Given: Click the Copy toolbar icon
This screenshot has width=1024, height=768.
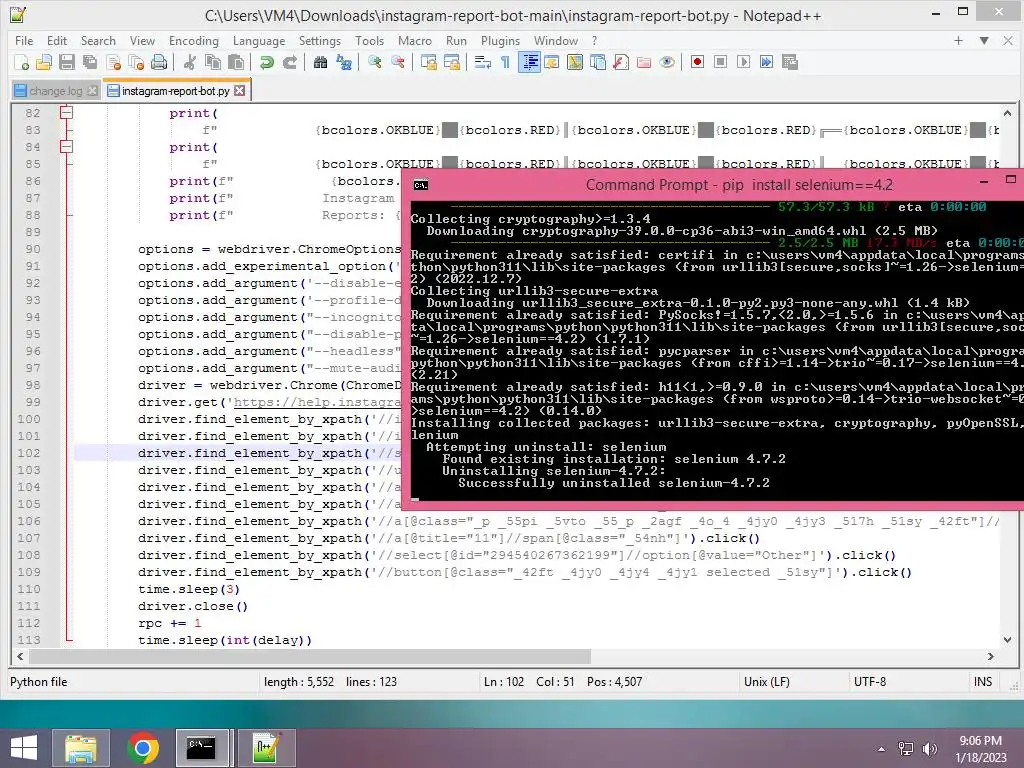Looking at the screenshot, I should point(213,62).
